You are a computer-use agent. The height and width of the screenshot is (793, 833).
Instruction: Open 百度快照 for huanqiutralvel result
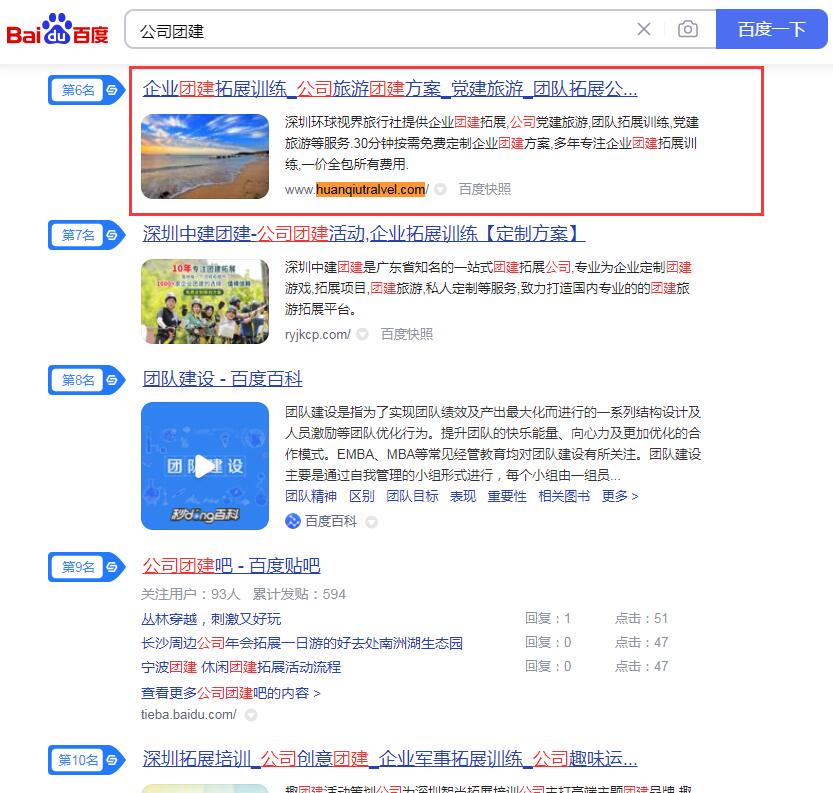coord(484,189)
